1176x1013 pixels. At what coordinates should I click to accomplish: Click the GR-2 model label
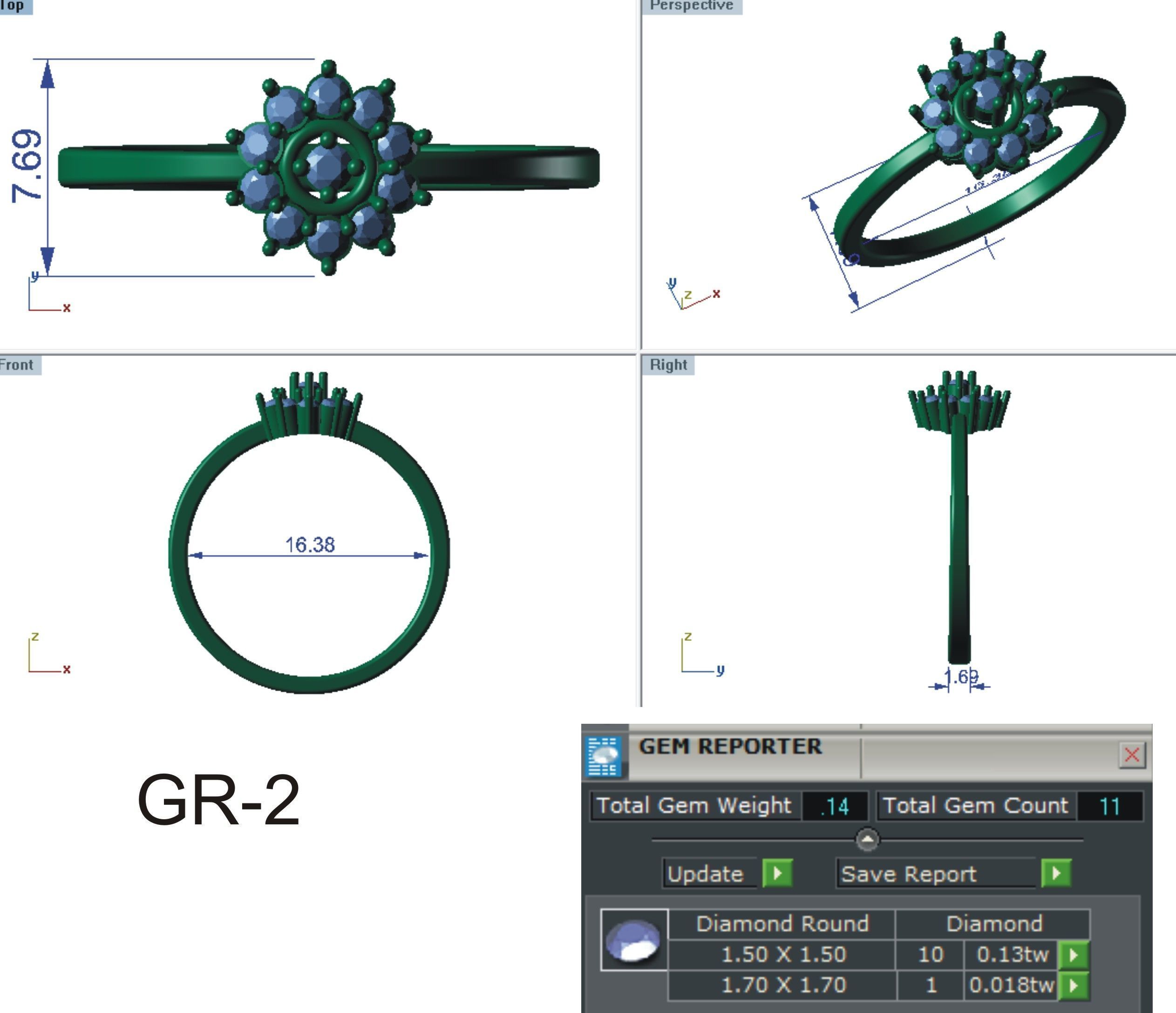218,800
